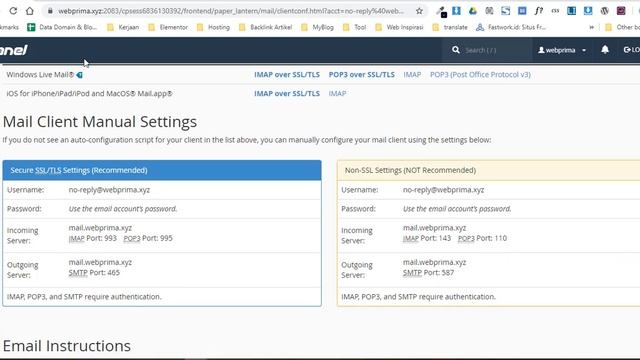The image size is (640, 360).
Task: Click the browser address bar URL
Action: [231, 11]
